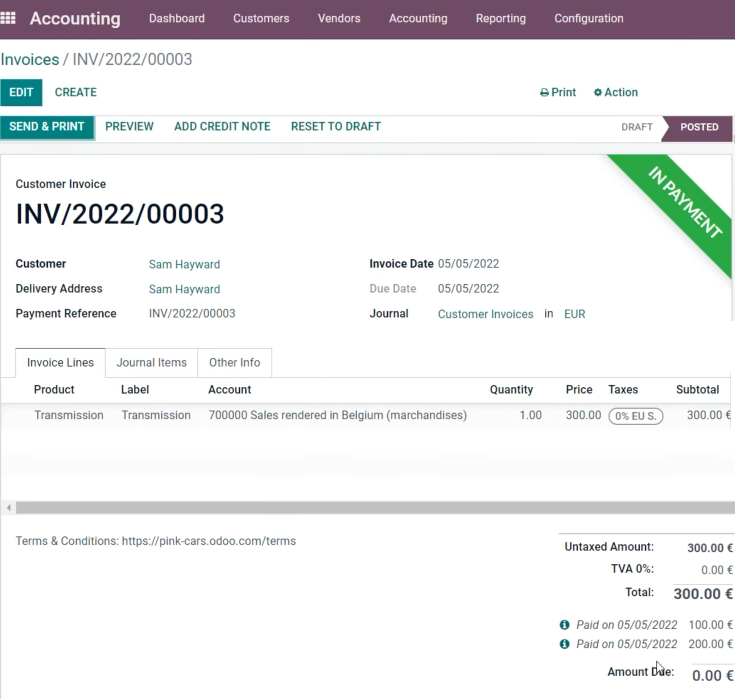This screenshot has width=735, height=699.
Task: Click the 300.00 price cell
Action: click(x=583, y=415)
